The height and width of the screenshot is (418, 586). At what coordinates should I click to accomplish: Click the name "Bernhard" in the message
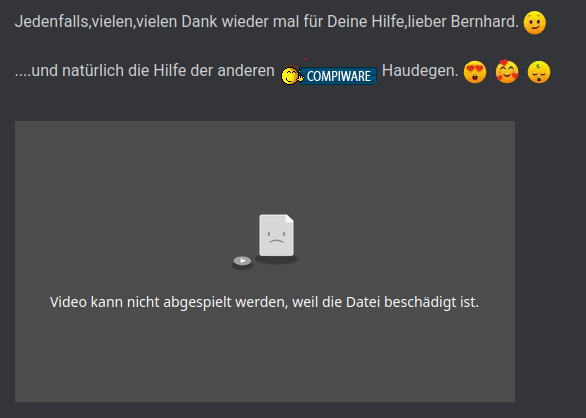click(485, 22)
